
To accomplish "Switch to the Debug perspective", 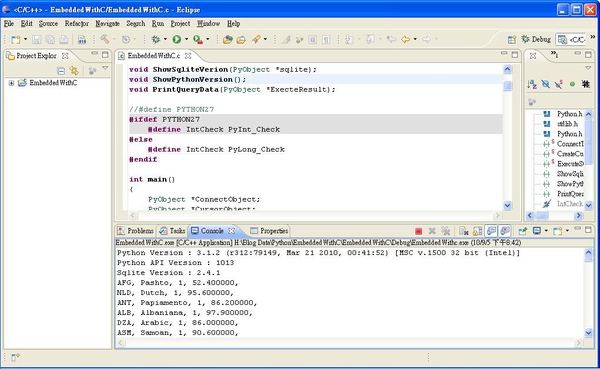I will click(536, 39).
